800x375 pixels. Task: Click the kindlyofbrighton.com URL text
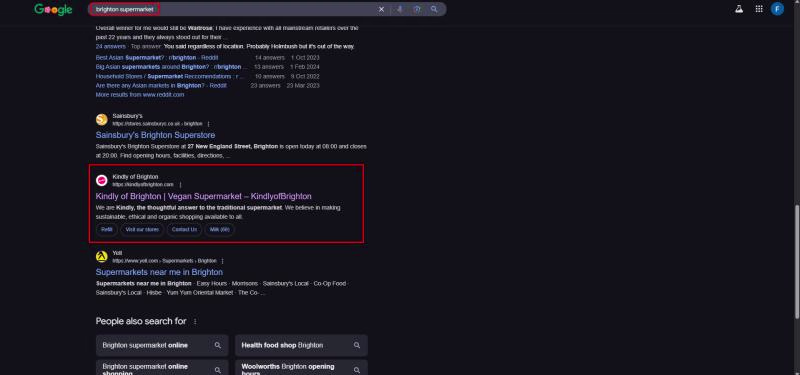(143, 185)
